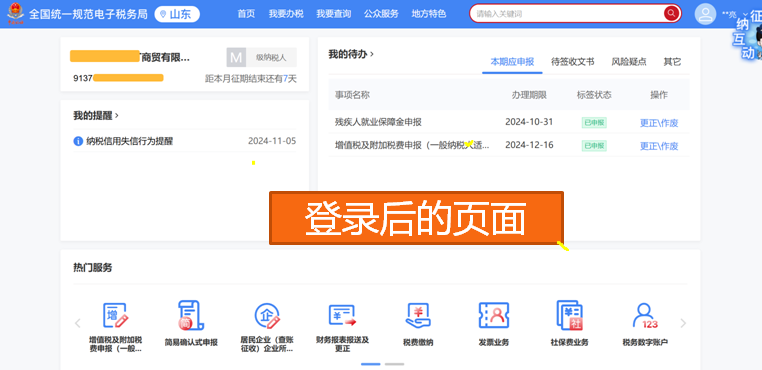Screen dimensions: 762x370
Task: Click the reminder date 2024-11-05
Action: [272, 141]
